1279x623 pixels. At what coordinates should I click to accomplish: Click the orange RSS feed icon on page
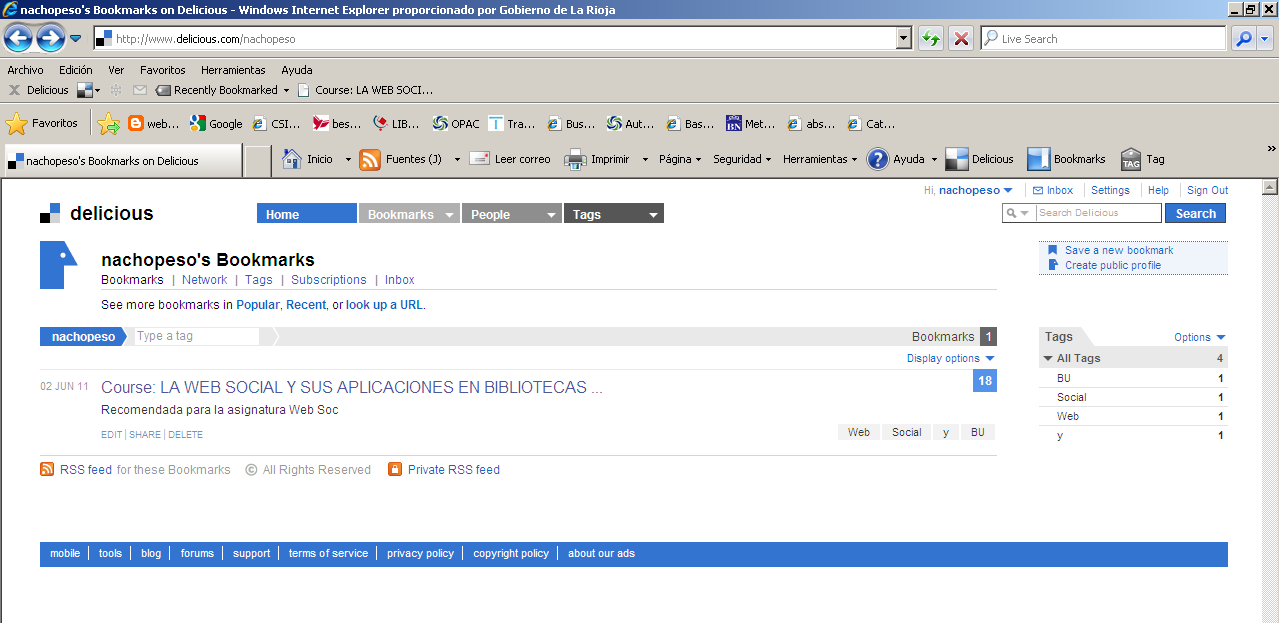click(47, 469)
